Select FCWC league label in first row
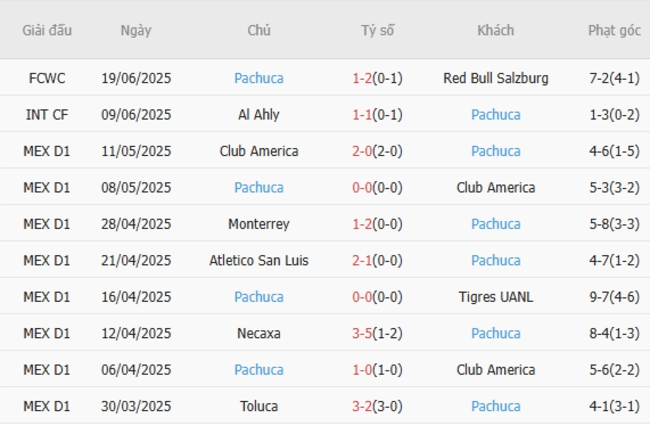Screen dimensions: 650x426 (x=47, y=78)
